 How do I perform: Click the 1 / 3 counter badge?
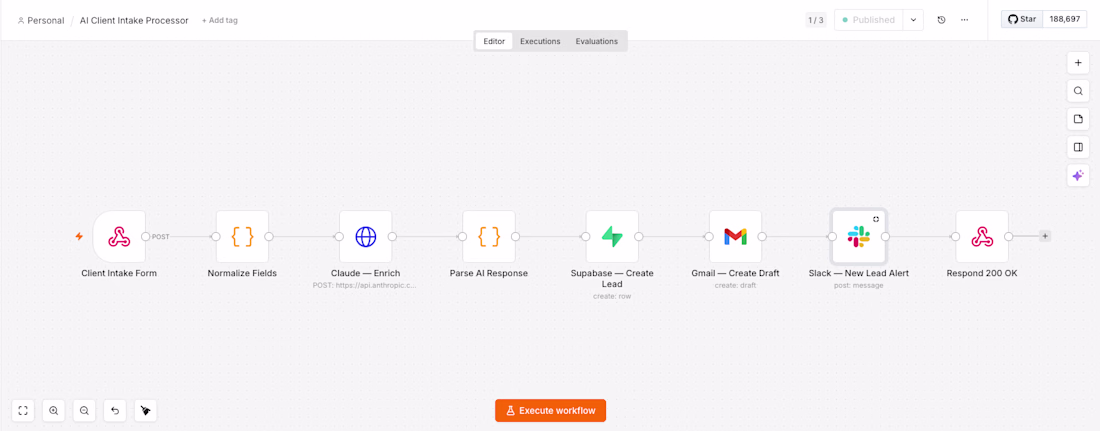(x=816, y=20)
